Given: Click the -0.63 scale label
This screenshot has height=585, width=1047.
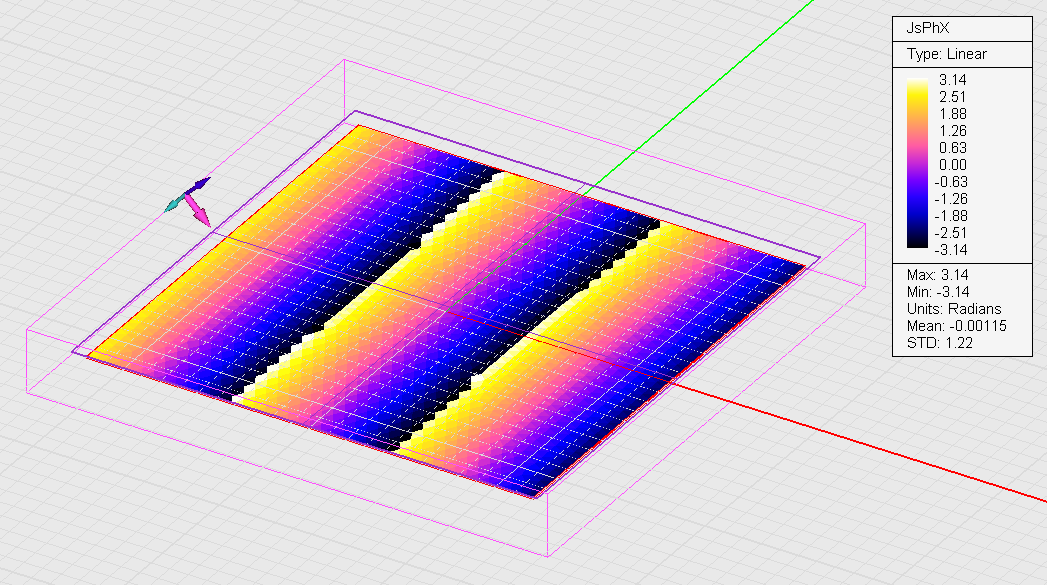Looking at the screenshot, I should tap(950, 182).
